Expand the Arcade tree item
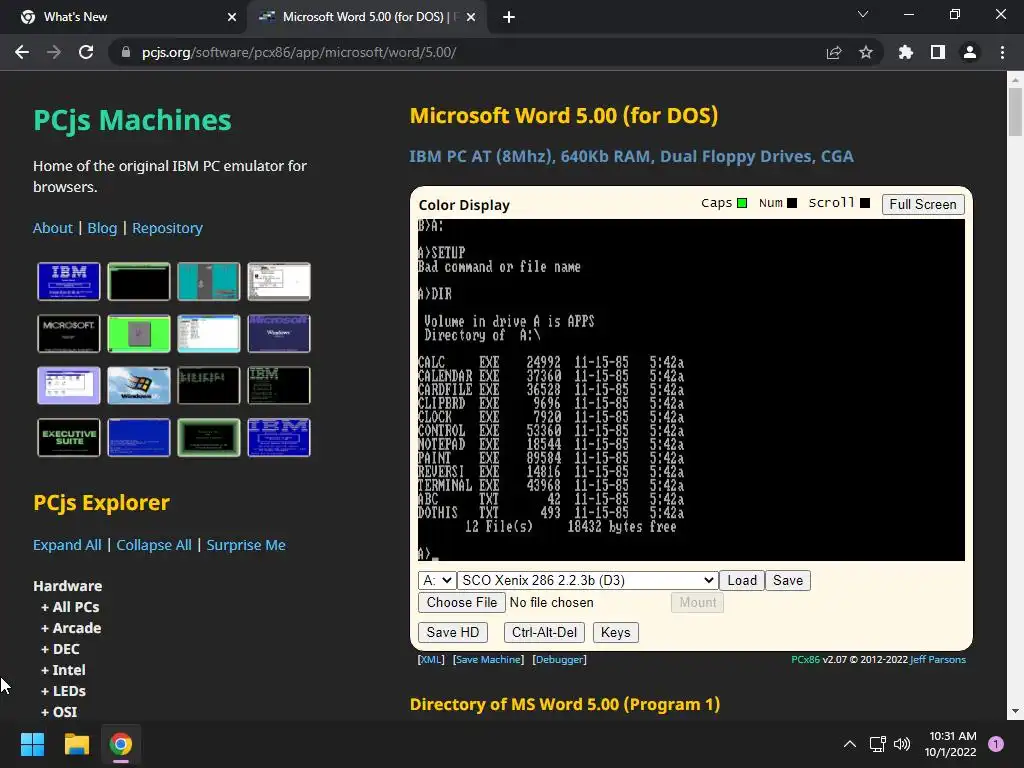Screen dimensions: 1024x768 click(x=71, y=628)
